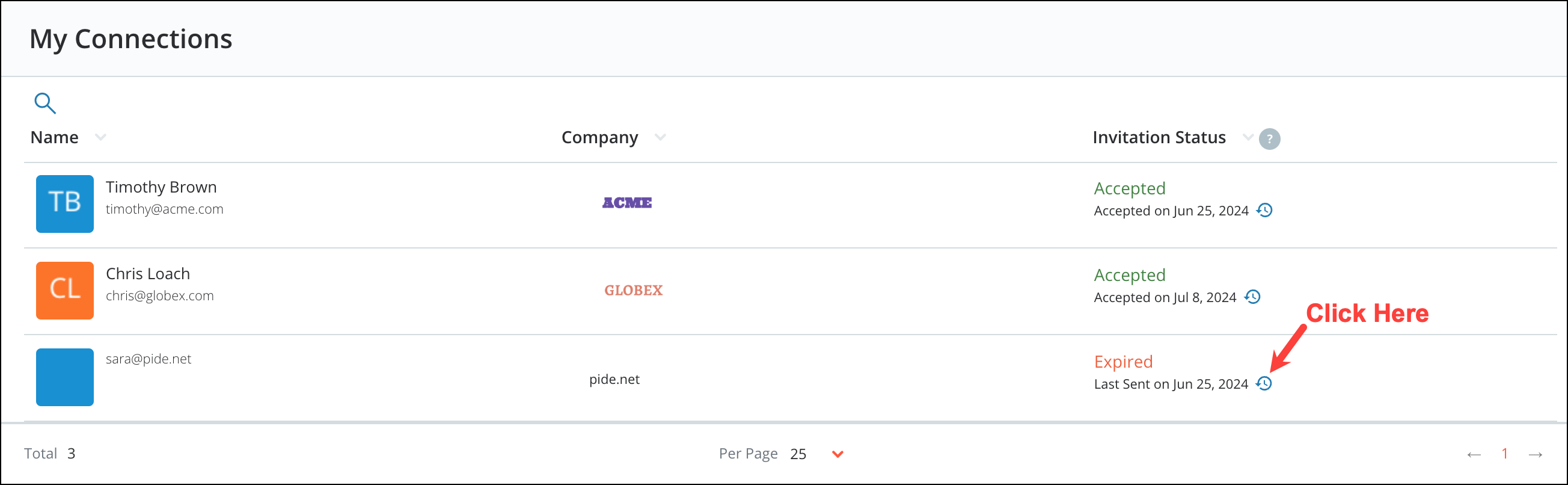Click the blank avatar for sara@pide.net

tap(64, 377)
